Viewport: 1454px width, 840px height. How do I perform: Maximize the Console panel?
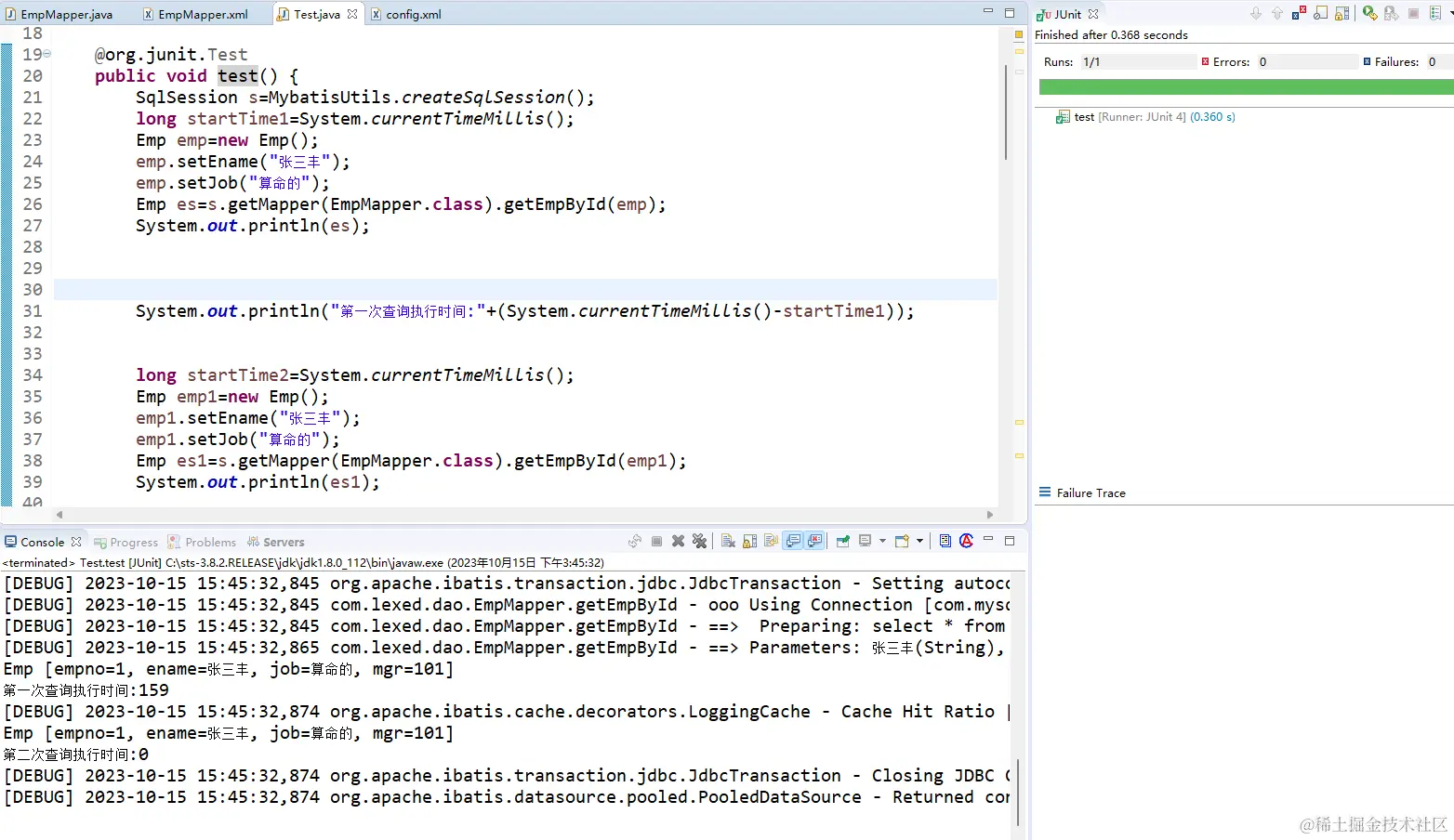1010,540
